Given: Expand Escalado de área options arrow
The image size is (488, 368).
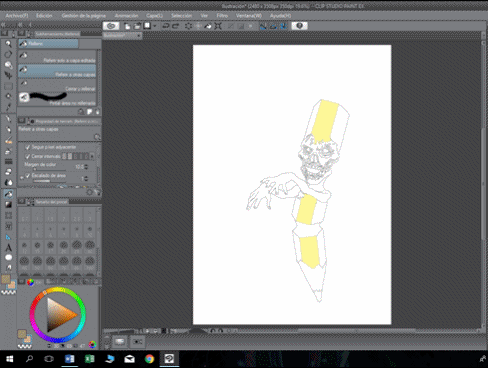Looking at the screenshot, I should [22, 178].
